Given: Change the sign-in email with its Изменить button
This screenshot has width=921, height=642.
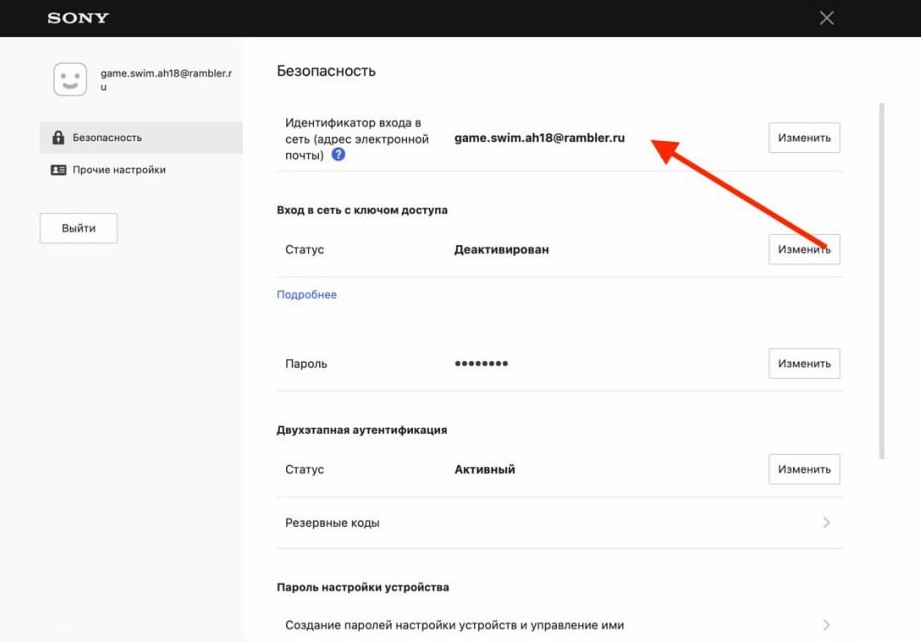Looking at the screenshot, I should tap(804, 137).
